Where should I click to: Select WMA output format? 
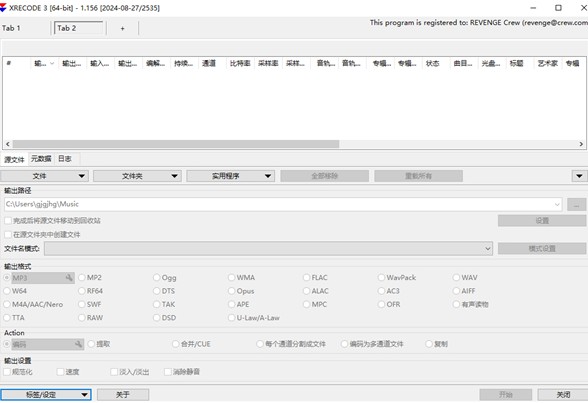click(x=242, y=278)
